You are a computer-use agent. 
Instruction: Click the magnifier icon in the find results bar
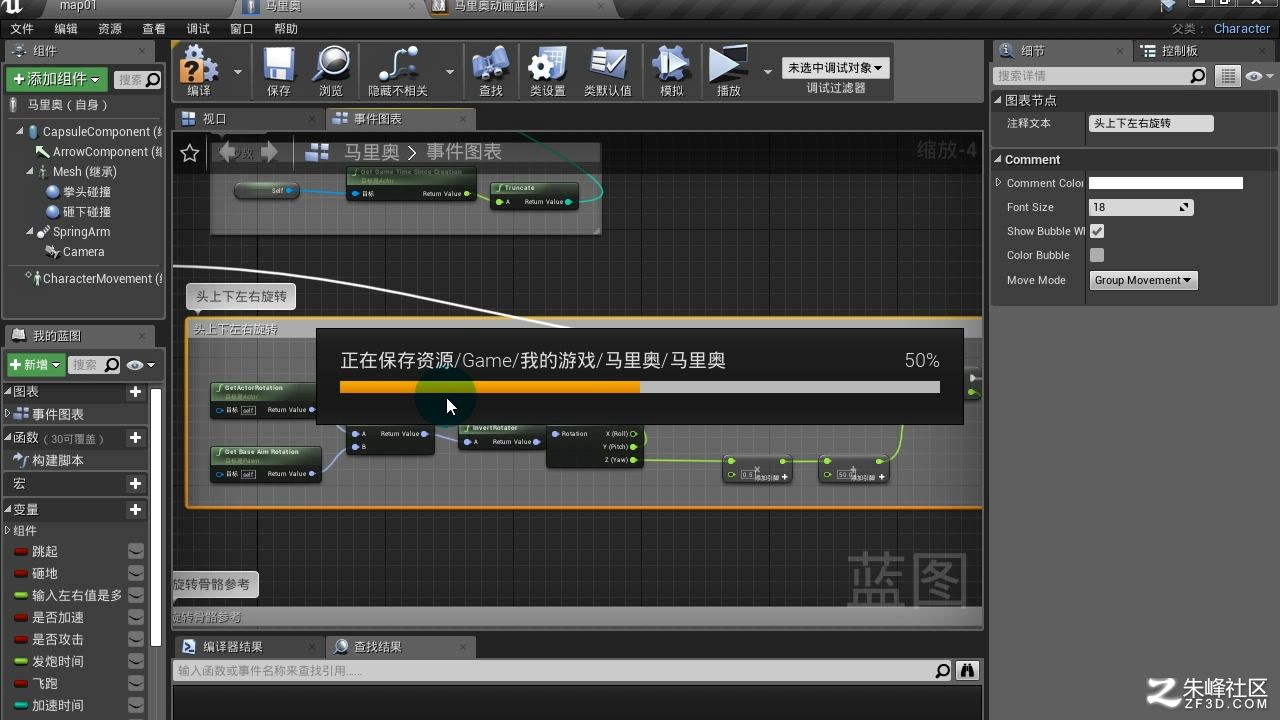coord(942,671)
